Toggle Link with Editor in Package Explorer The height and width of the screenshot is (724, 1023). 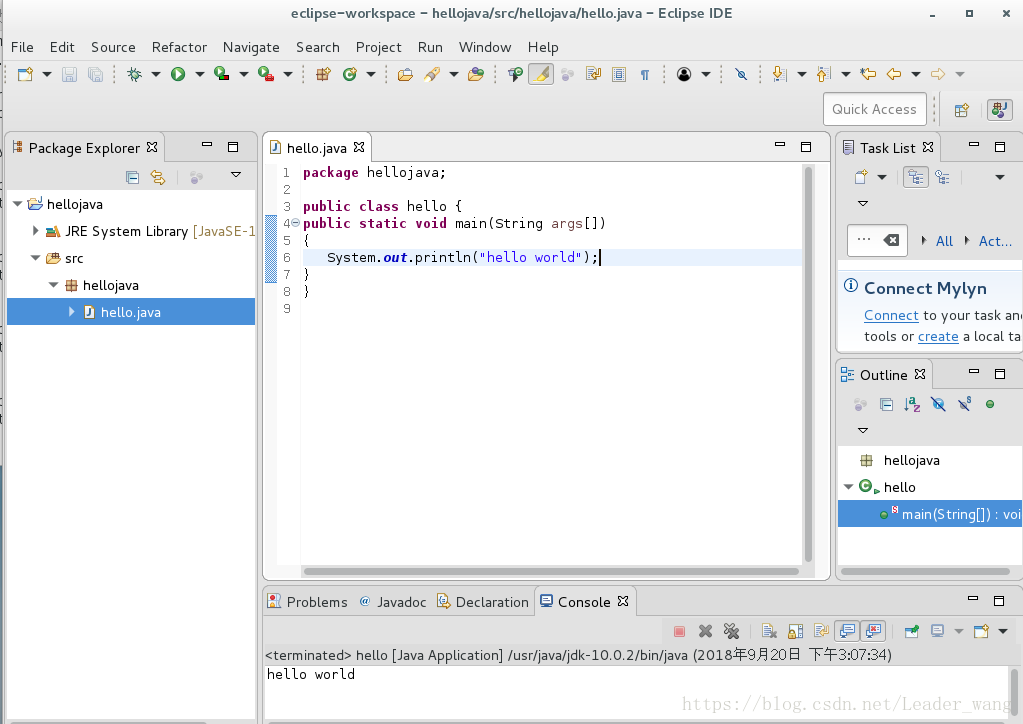[158, 177]
